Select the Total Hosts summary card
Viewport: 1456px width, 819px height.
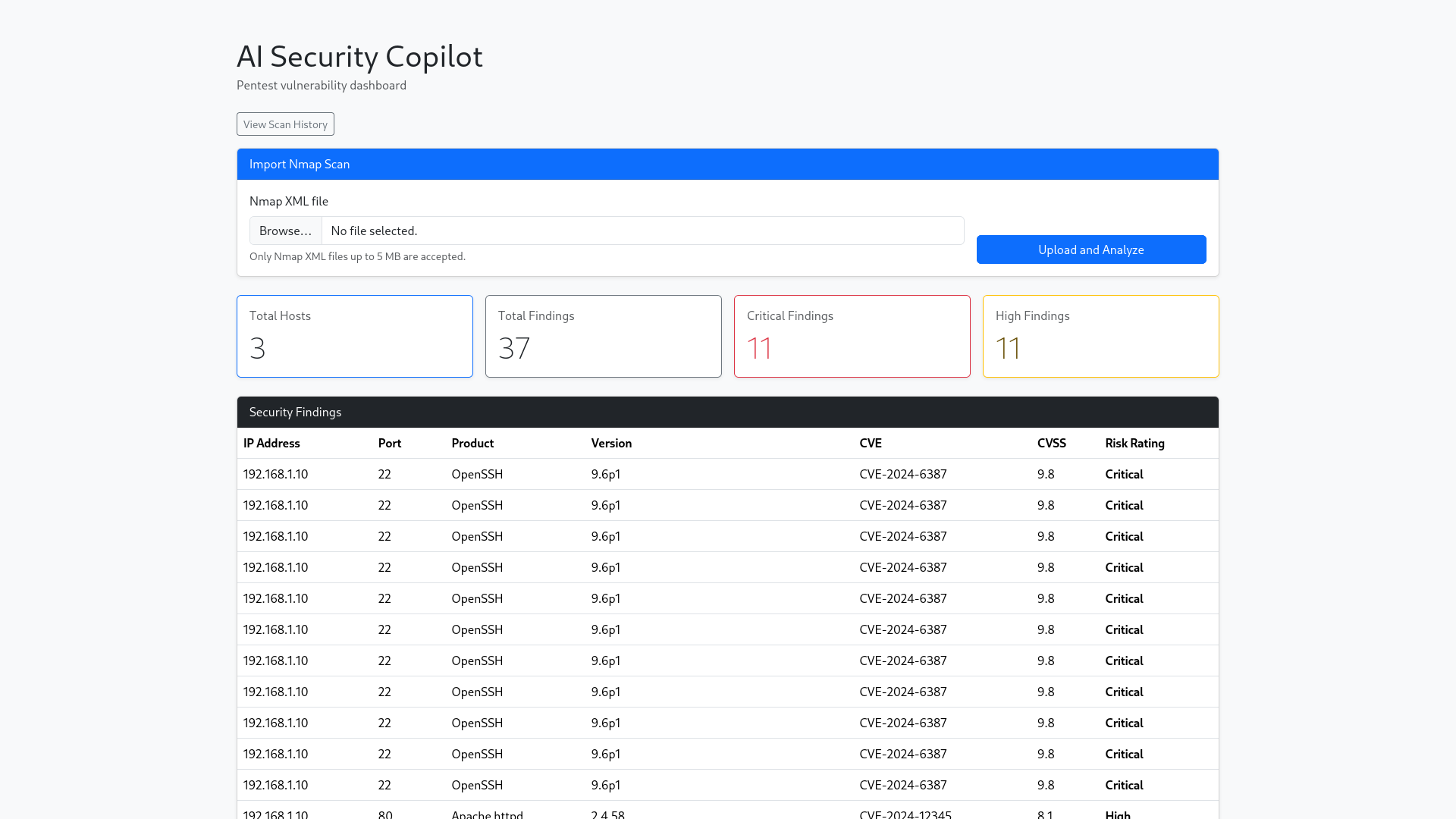pos(355,336)
